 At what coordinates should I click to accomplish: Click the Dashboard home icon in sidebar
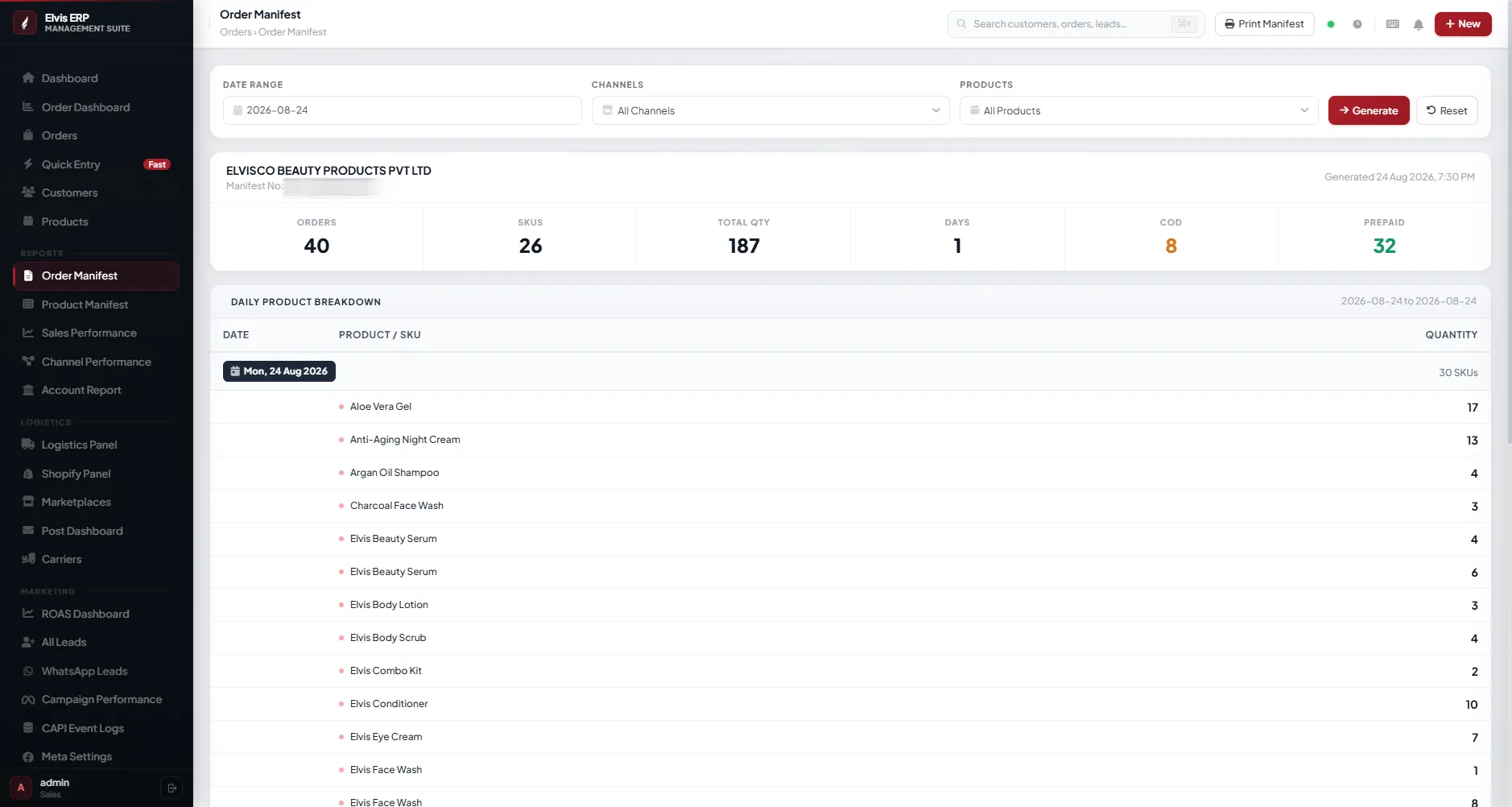(x=28, y=78)
